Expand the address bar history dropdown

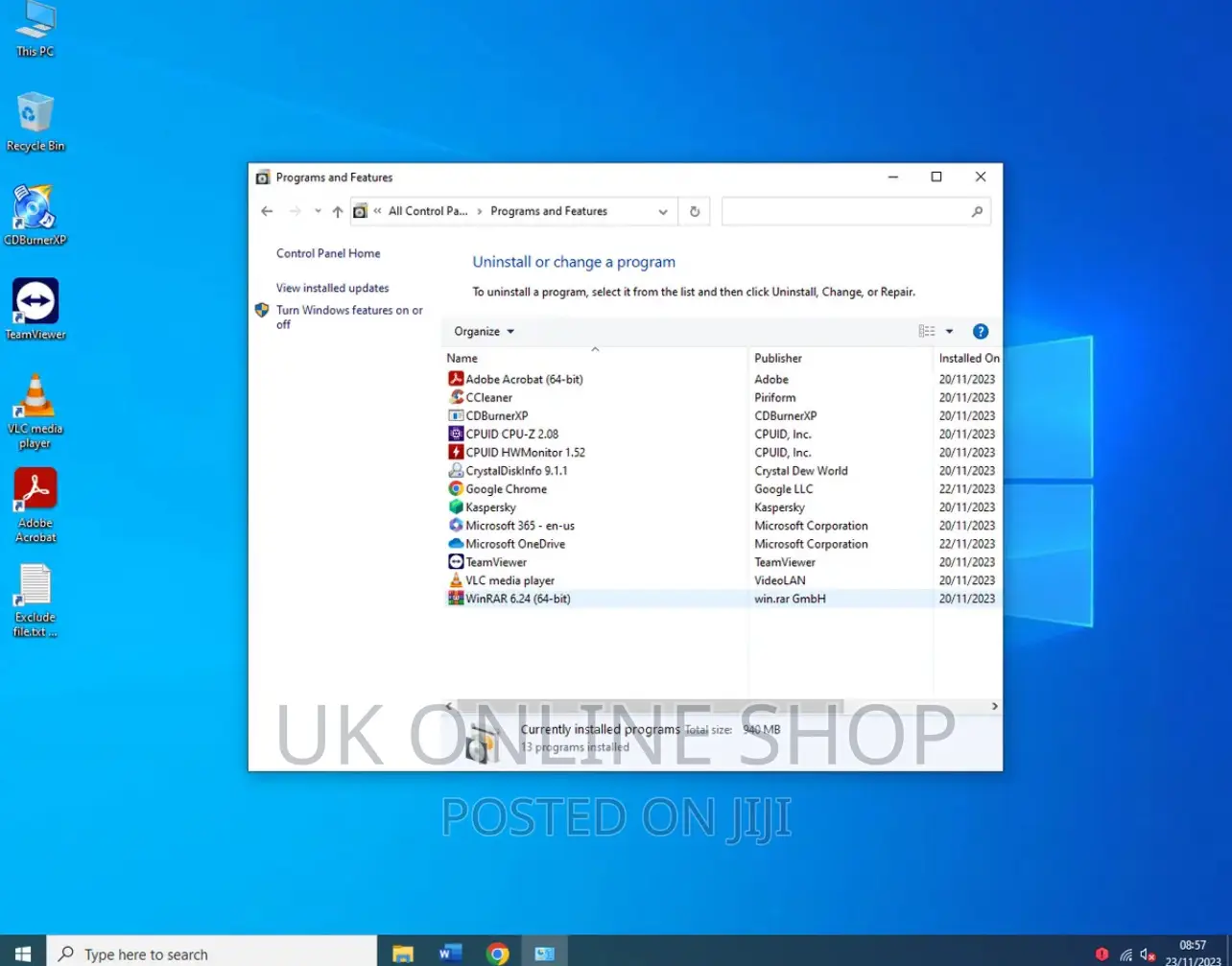[663, 212]
